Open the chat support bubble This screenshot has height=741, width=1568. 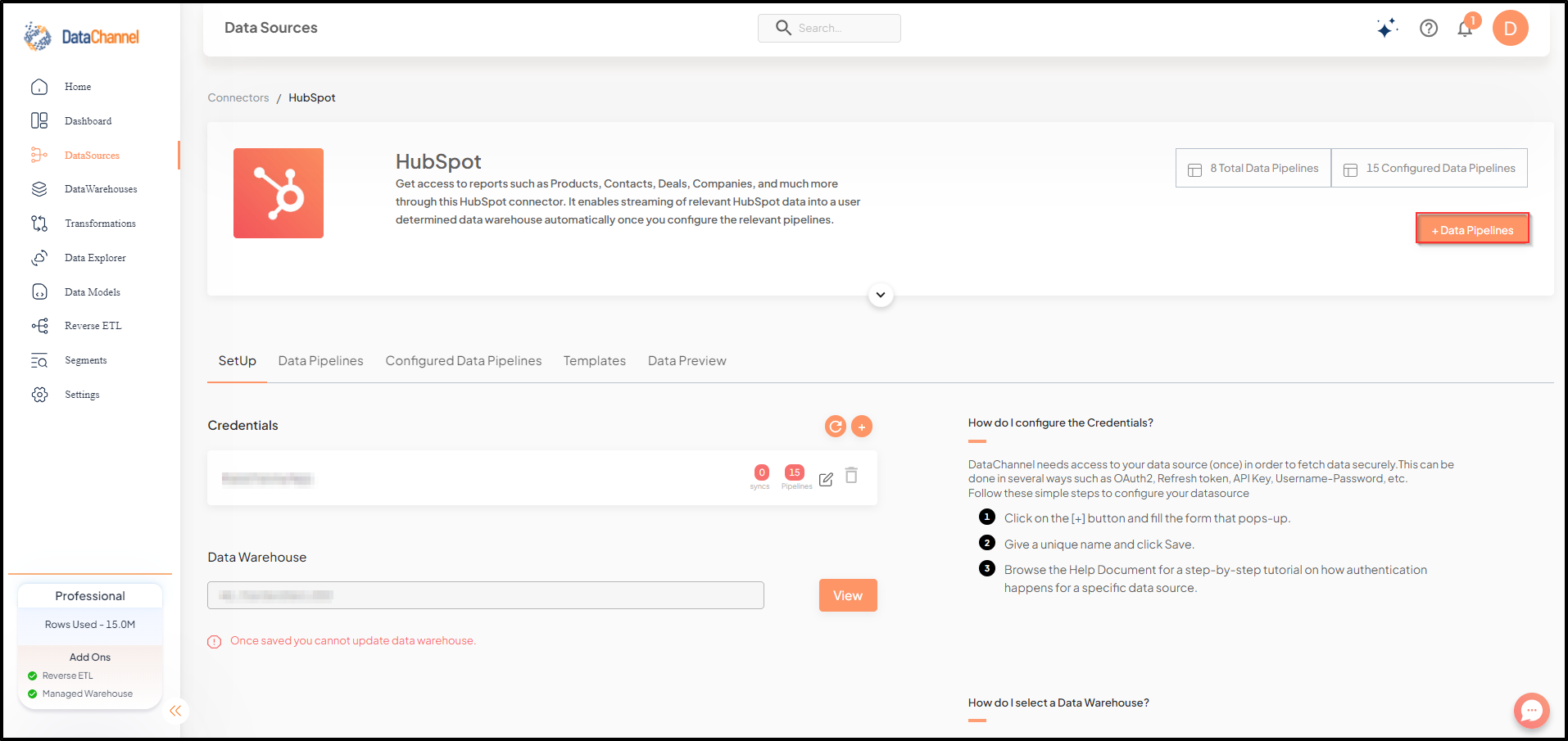pyautogui.click(x=1531, y=711)
